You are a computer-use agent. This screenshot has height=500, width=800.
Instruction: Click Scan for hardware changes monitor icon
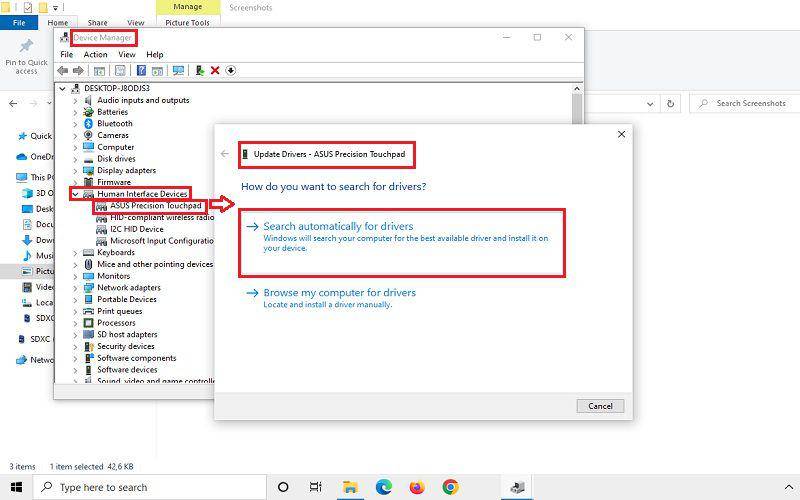[x=178, y=70]
